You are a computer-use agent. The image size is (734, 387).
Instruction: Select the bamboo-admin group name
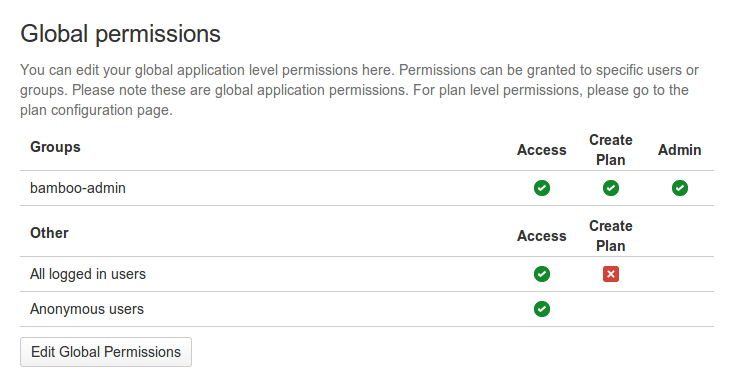(78, 188)
